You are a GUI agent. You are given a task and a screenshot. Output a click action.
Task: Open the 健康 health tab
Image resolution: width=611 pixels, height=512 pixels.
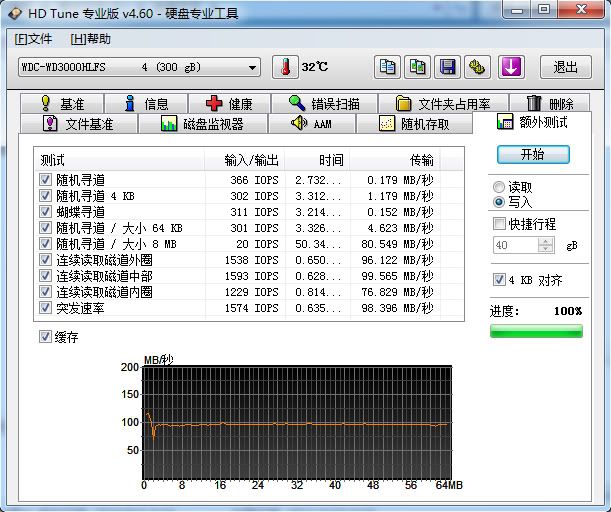[x=229, y=103]
